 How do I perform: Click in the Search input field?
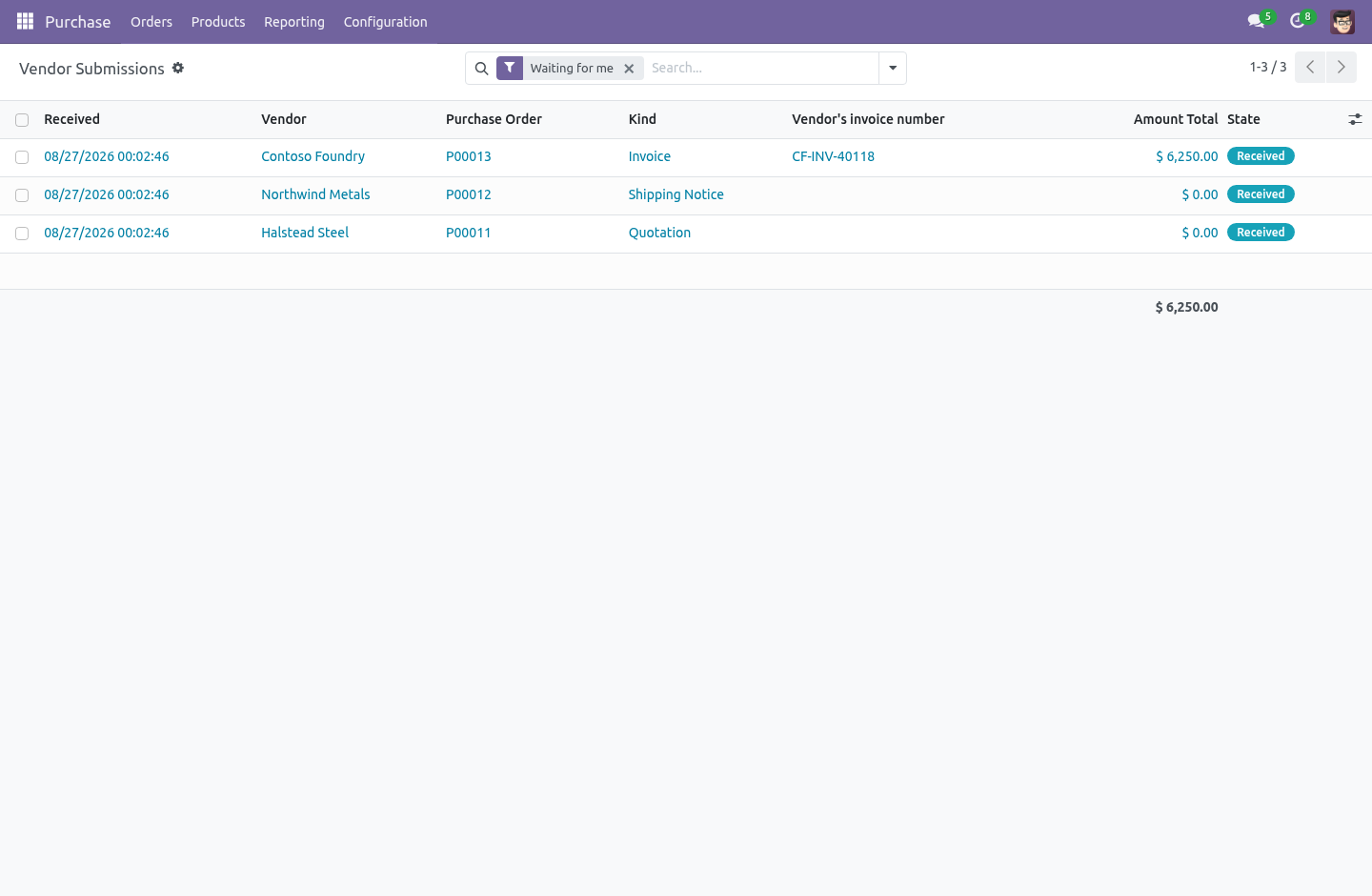point(760,68)
